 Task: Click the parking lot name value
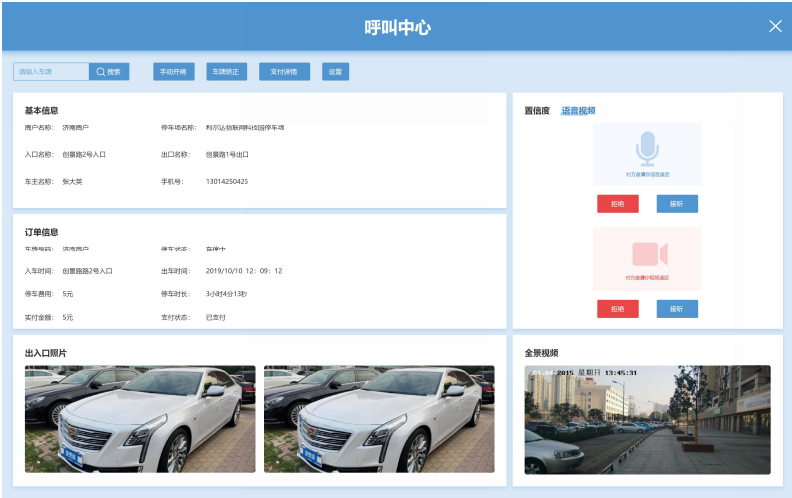[245, 128]
